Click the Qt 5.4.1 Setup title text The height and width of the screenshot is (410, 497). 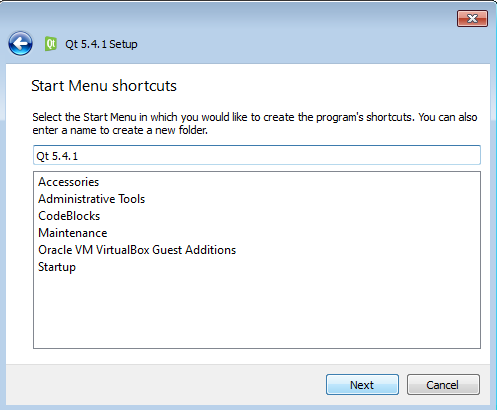101,44
